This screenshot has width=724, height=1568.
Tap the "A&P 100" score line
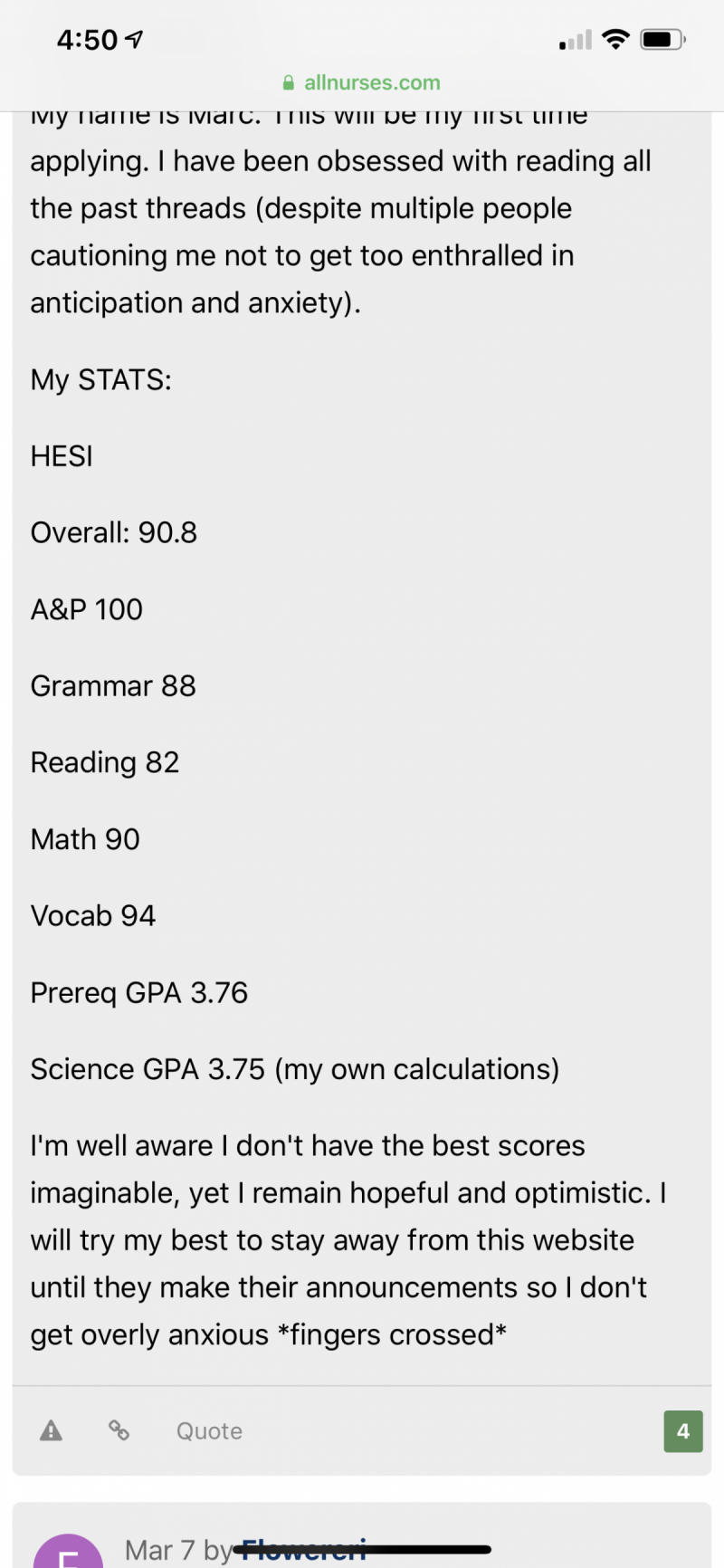87,609
